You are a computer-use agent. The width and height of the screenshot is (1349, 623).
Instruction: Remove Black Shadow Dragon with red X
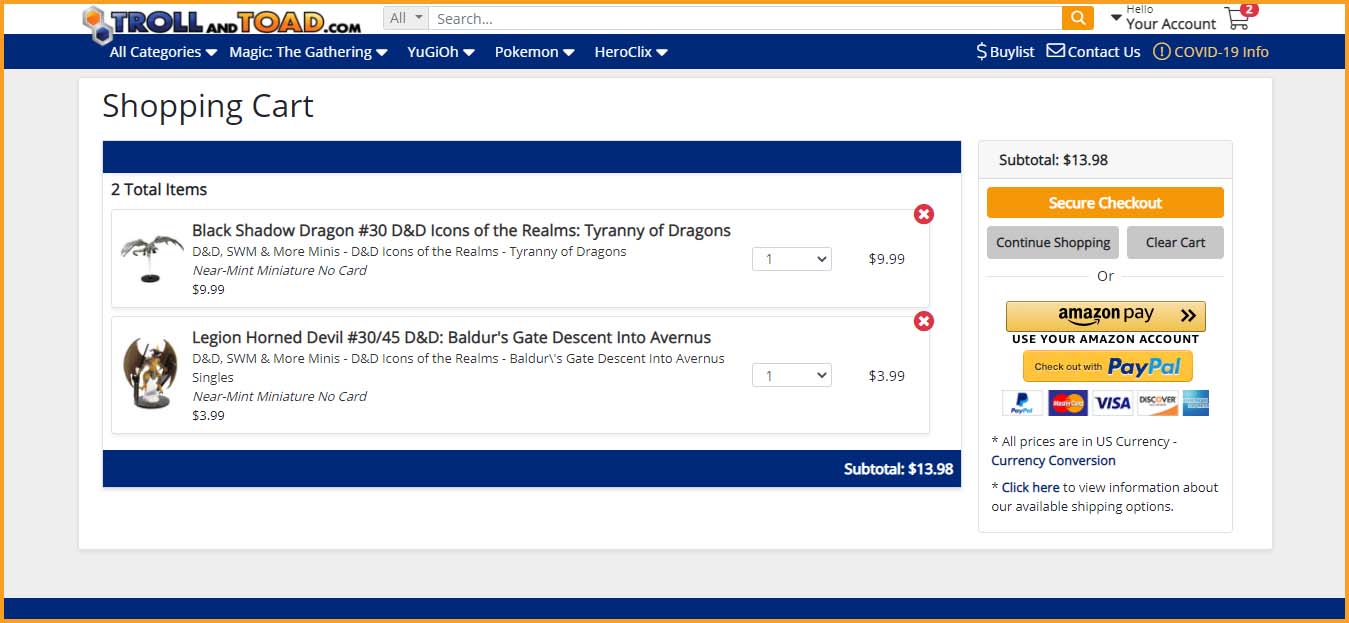click(924, 214)
